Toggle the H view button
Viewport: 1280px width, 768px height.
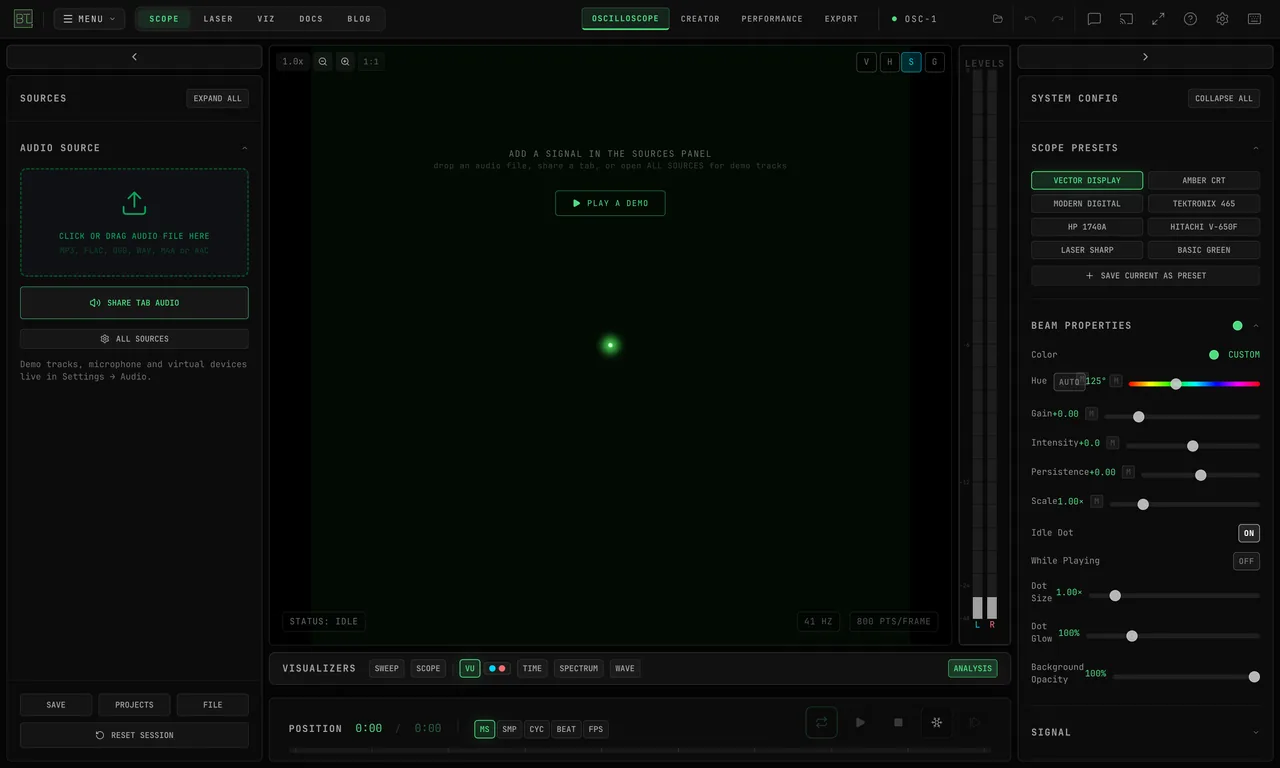[x=889, y=62]
